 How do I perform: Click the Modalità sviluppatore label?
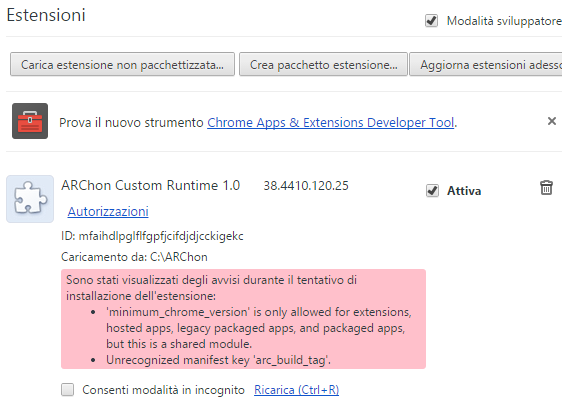[x=504, y=21]
